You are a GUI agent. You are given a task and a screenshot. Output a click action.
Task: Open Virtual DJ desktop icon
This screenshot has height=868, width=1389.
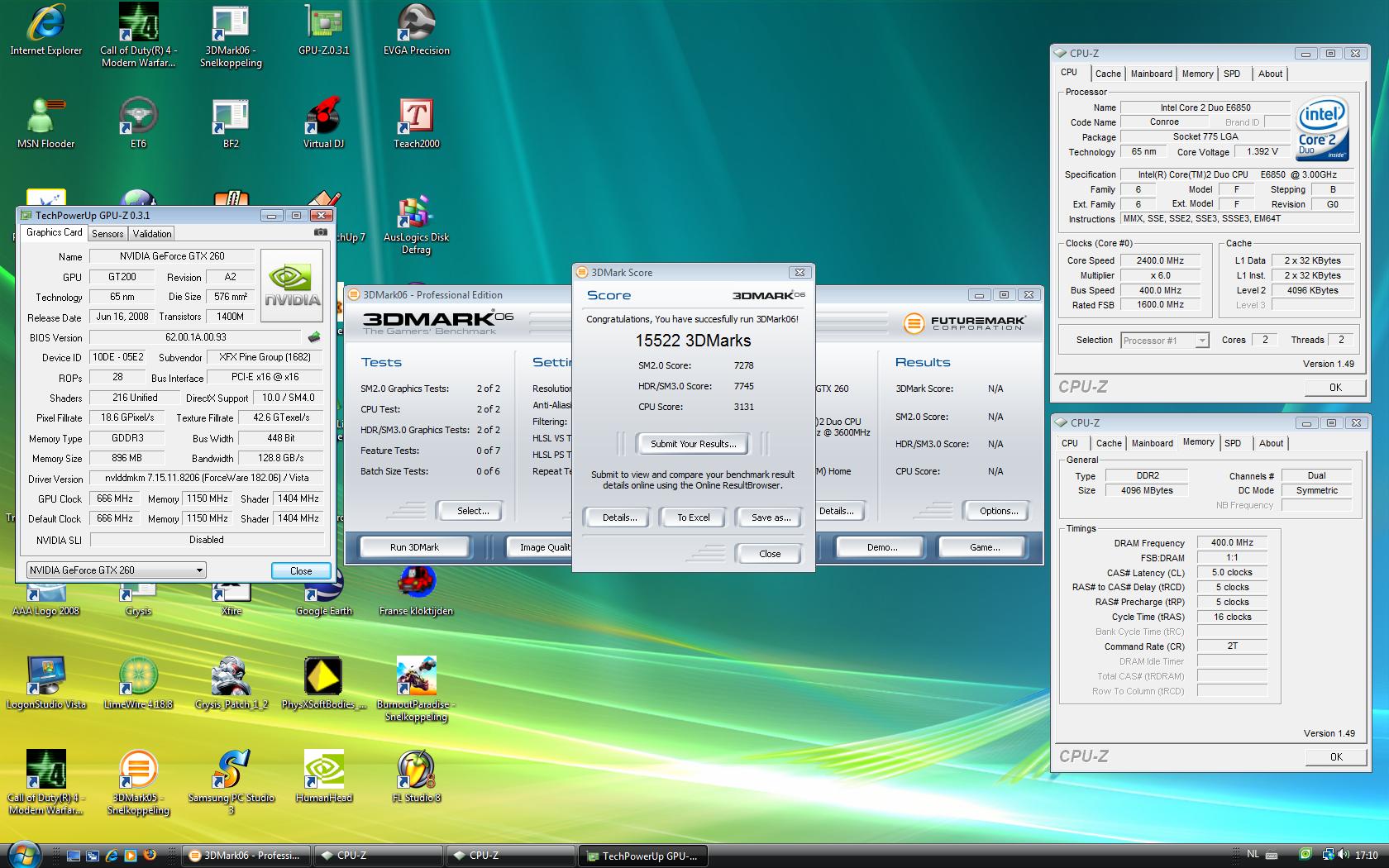(x=323, y=123)
